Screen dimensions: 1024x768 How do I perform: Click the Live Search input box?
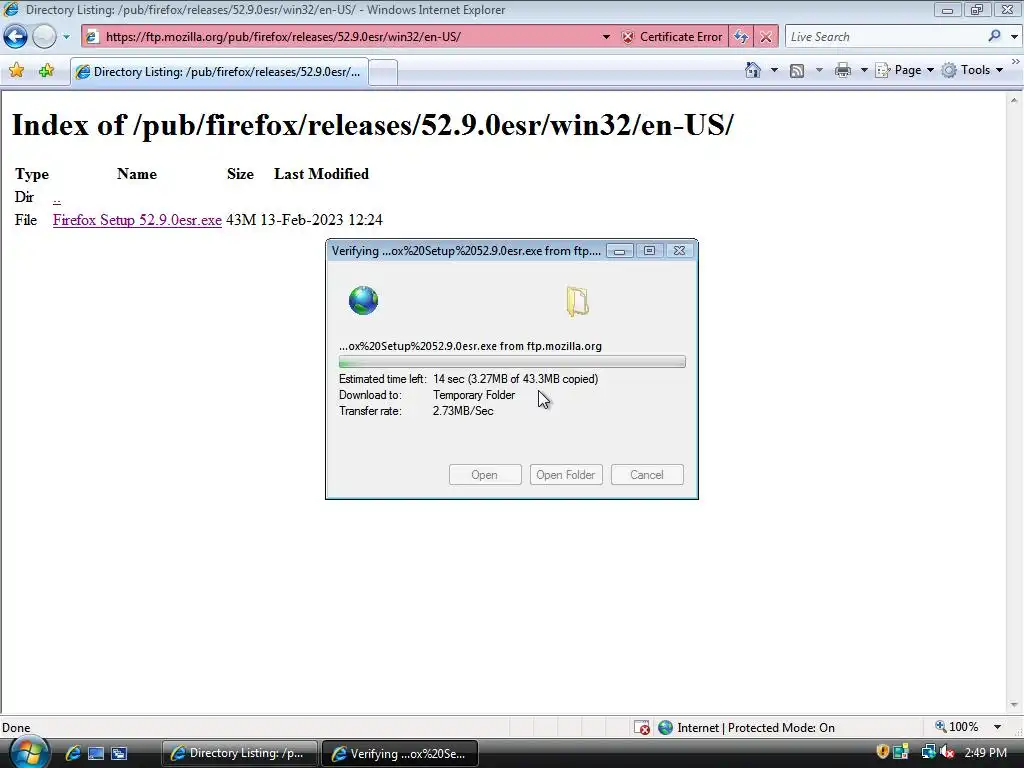pos(885,37)
